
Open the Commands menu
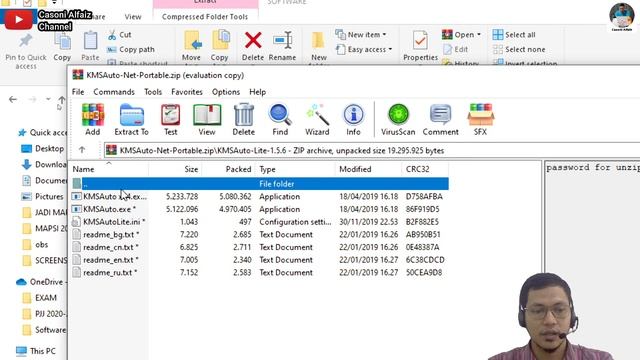coord(114,92)
